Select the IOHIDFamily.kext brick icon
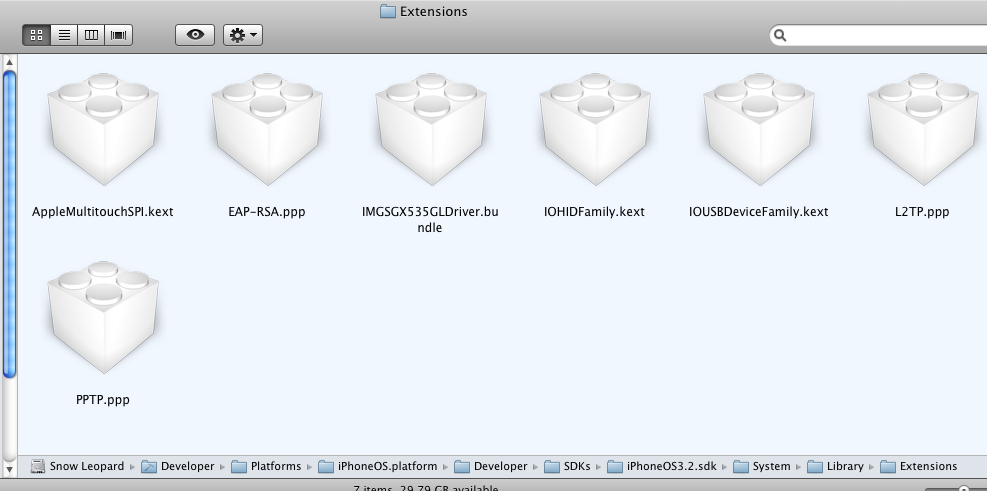The height and width of the screenshot is (491, 987). tap(595, 129)
